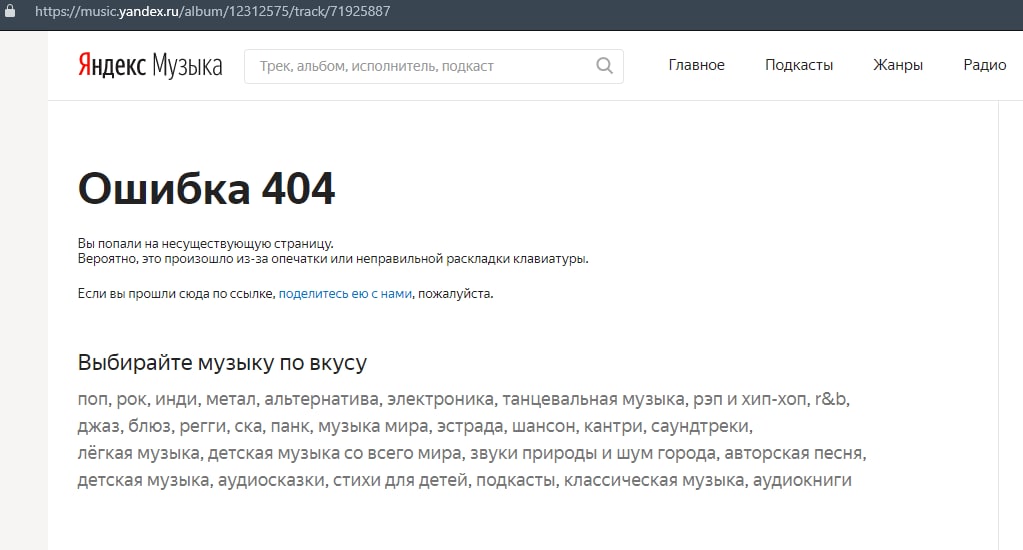Open the рэп и хип-хоп genre link
This screenshot has width=1023, height=550.
click(x=750, y=399)
